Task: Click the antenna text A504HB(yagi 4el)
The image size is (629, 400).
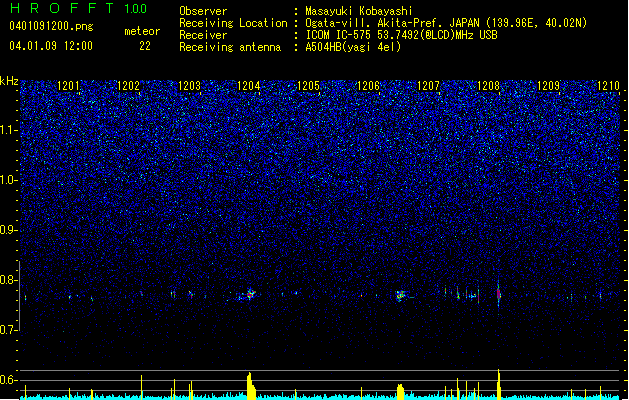Action: pos(353,47)
